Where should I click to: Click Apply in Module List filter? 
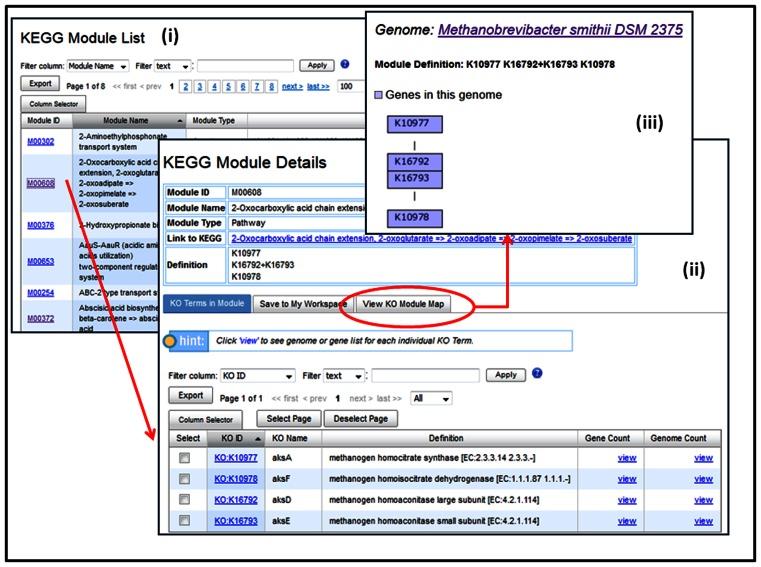point(317,65)
